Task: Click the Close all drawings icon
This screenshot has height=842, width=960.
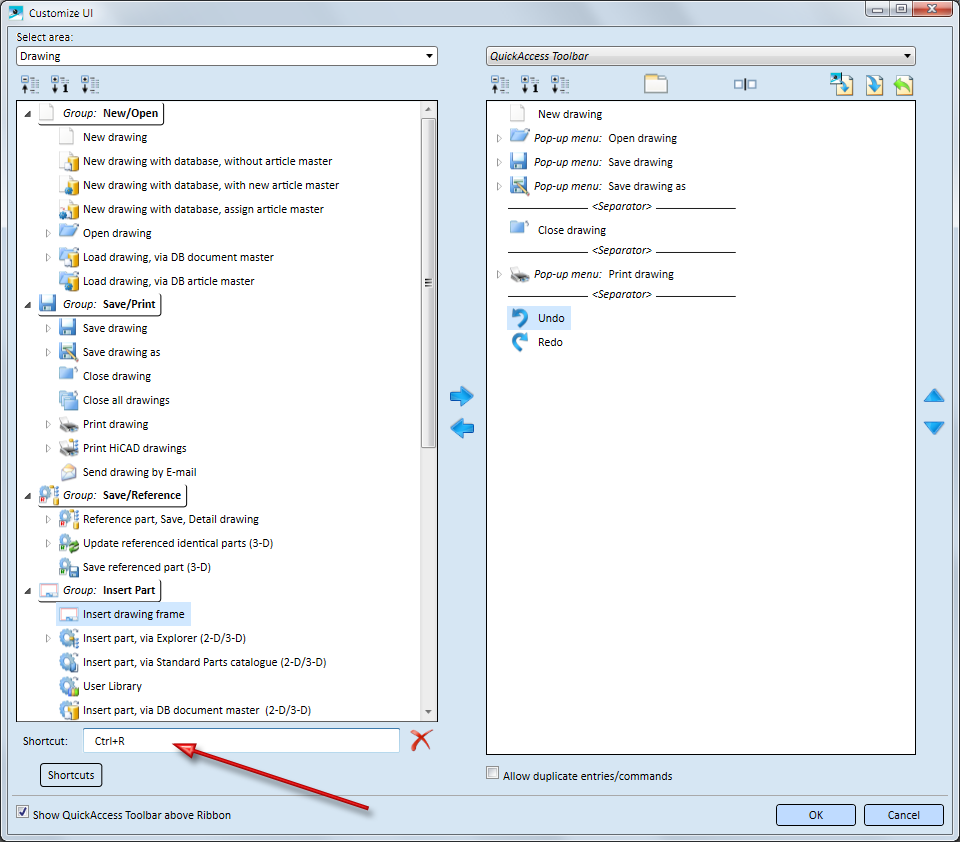Action: click(69, 400)
